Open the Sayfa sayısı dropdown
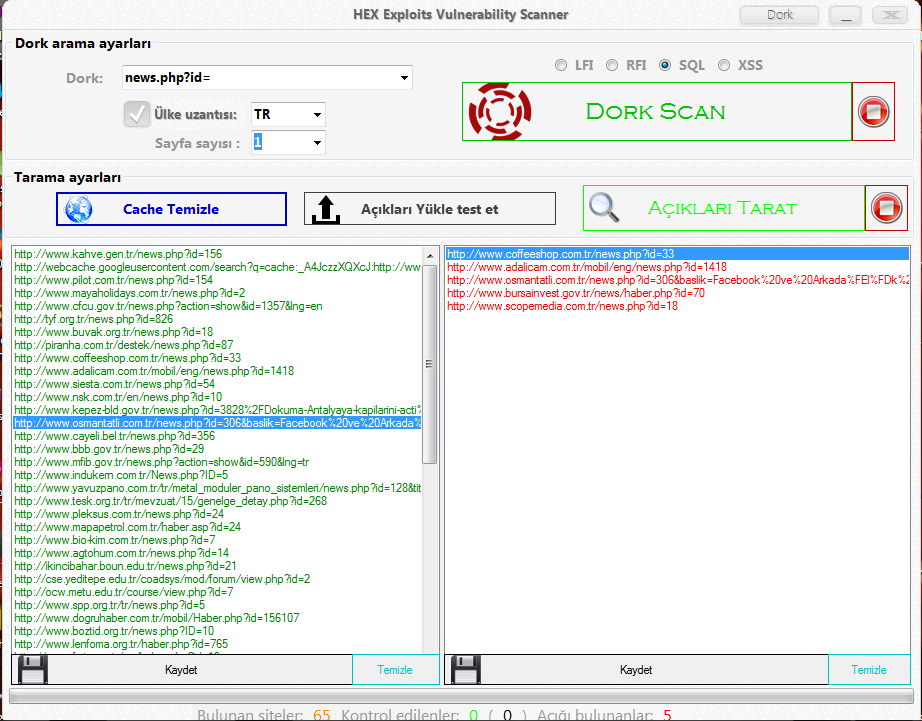This screenshot has height=721, width=922. tap(317, 143)
